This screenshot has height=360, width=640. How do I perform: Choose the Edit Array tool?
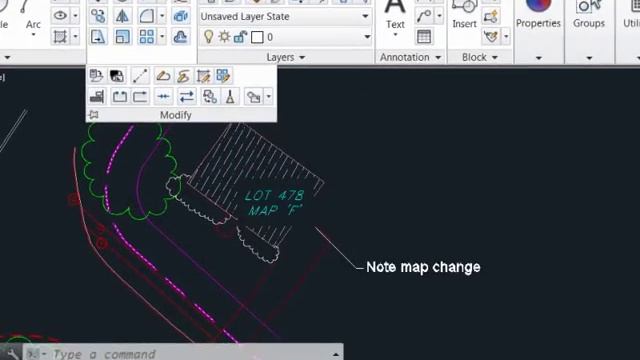pyautogui.click(x=223, y=76)
